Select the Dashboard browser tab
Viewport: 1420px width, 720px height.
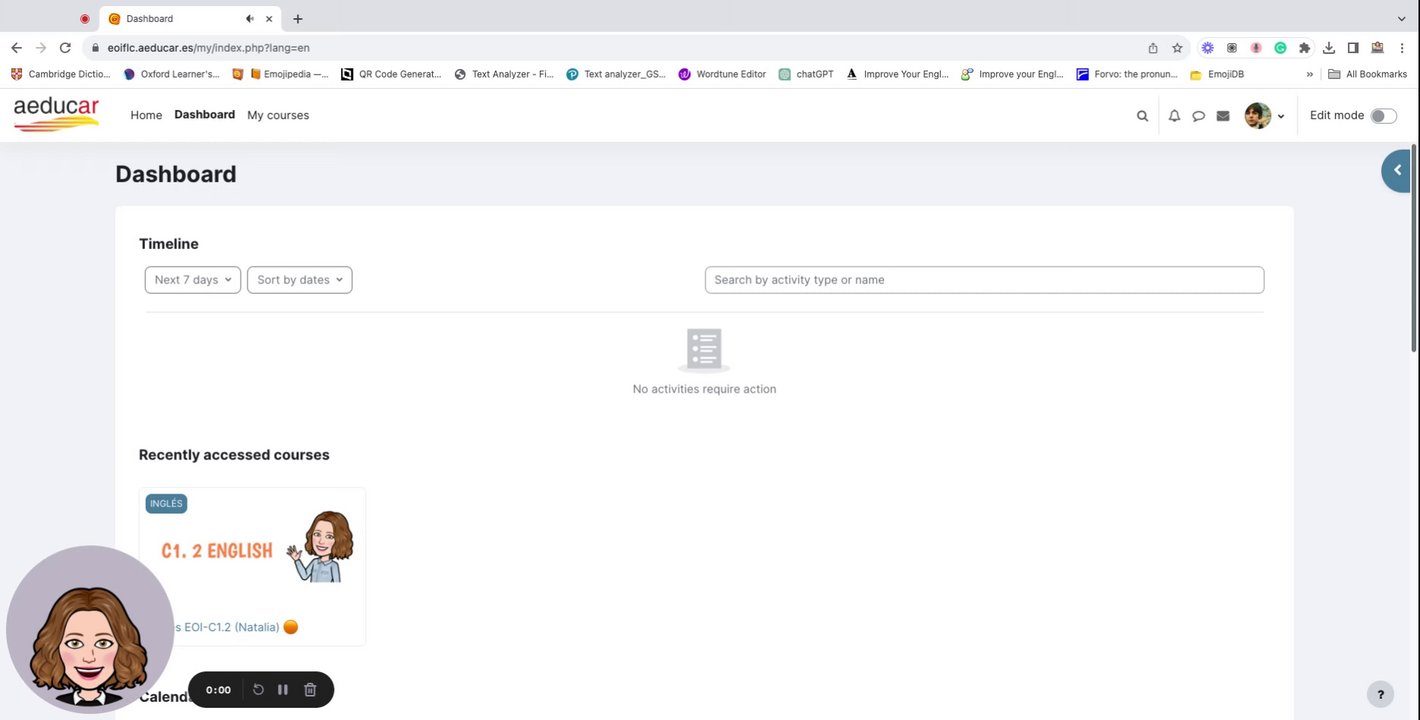[190, 18]
